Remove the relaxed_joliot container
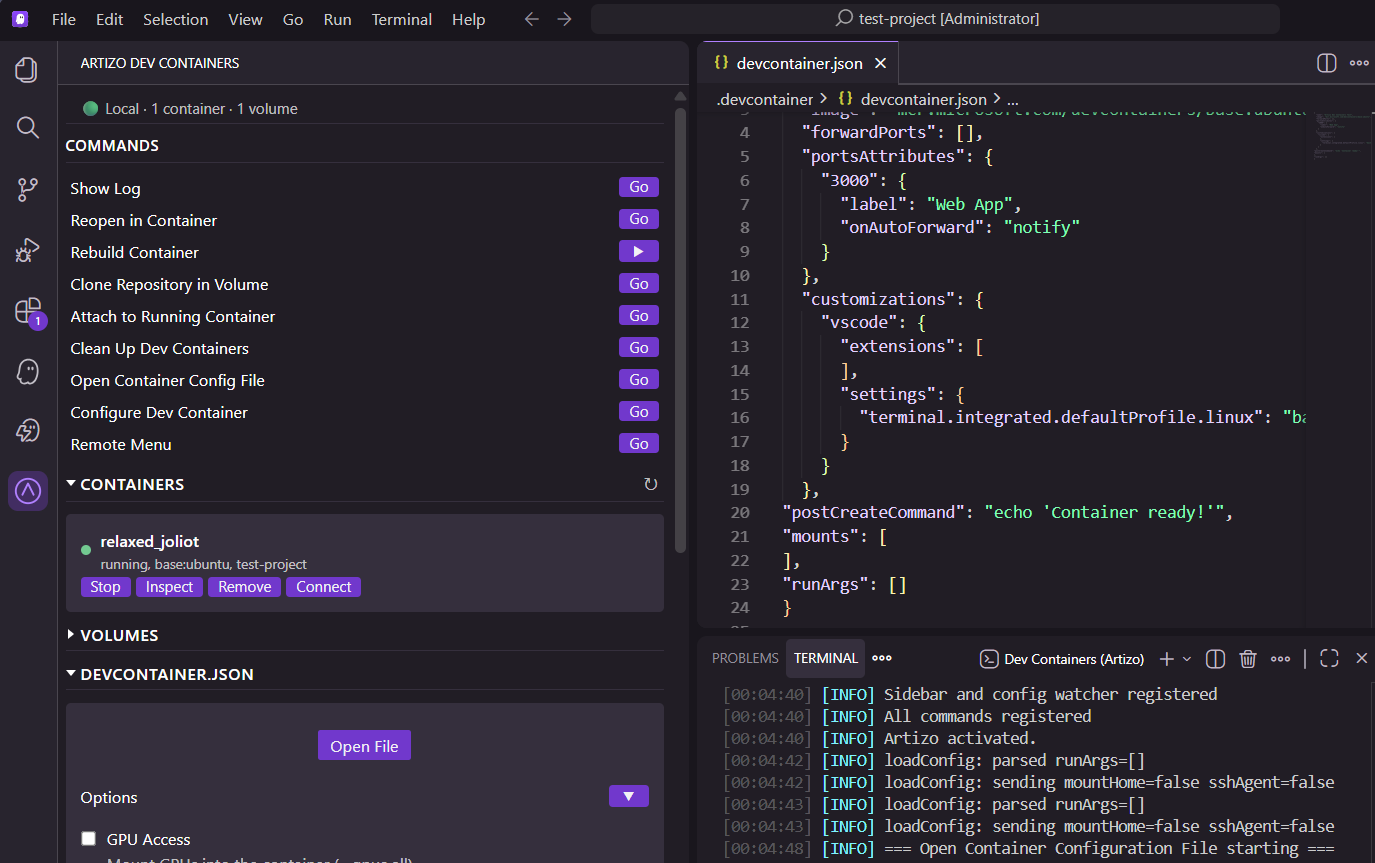Screen dimensions: 1375x863 245,587
